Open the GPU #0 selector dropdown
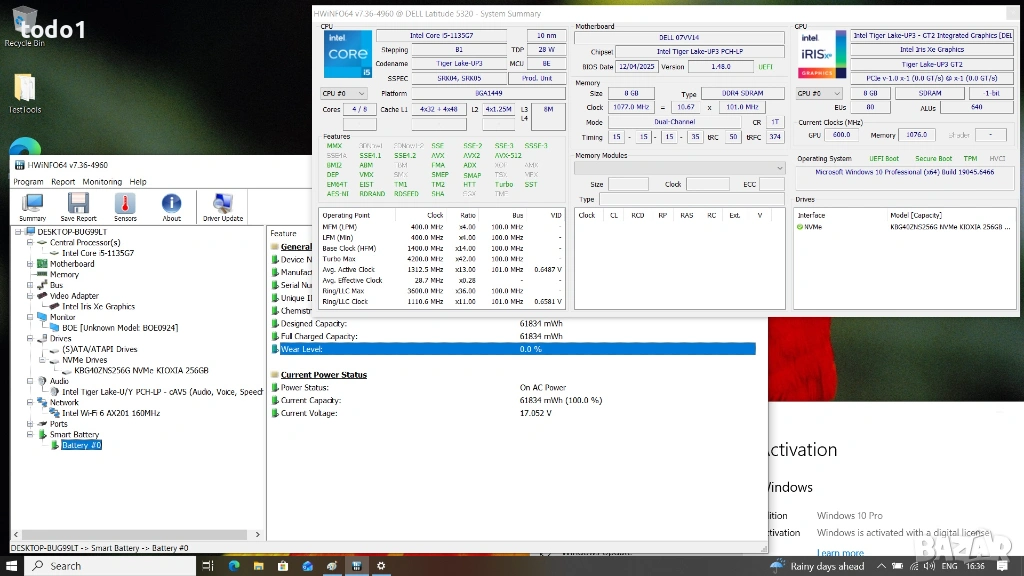The width and height of the screenshot is (1024, 576). click(x=819, y=93)
